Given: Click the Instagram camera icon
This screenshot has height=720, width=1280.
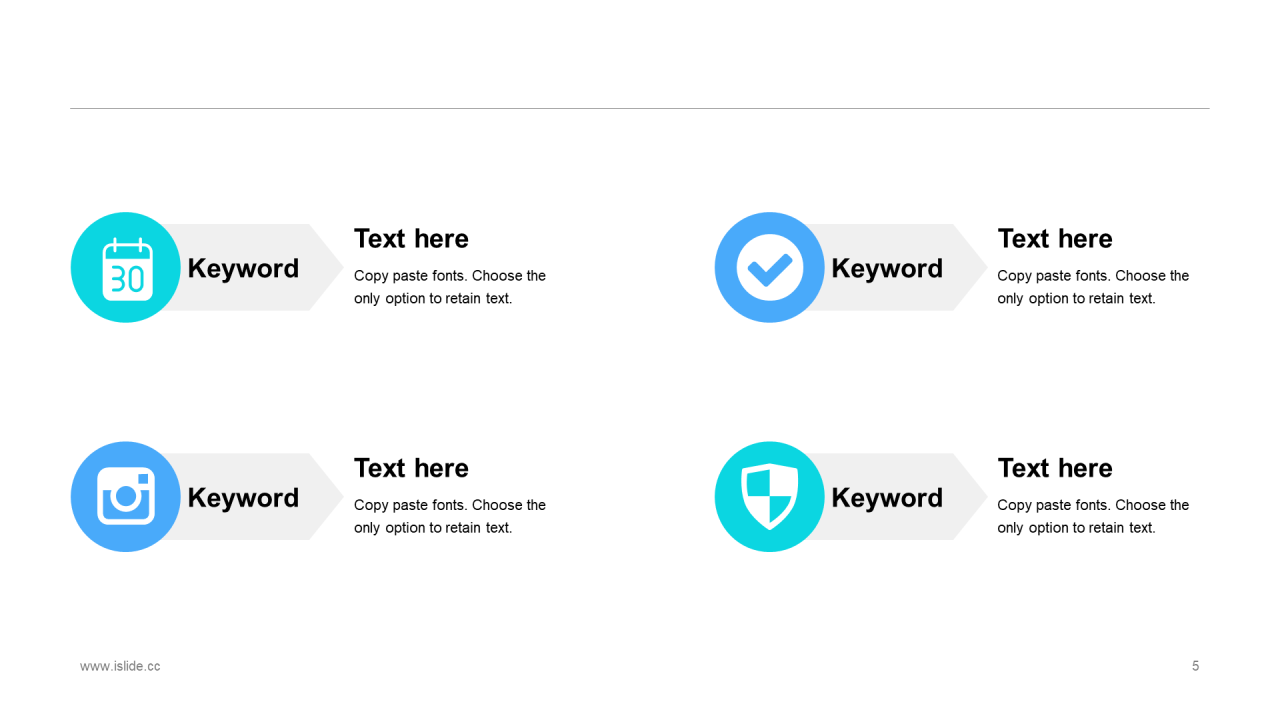Looking at the screenshot, I should [x=126, y=496].
